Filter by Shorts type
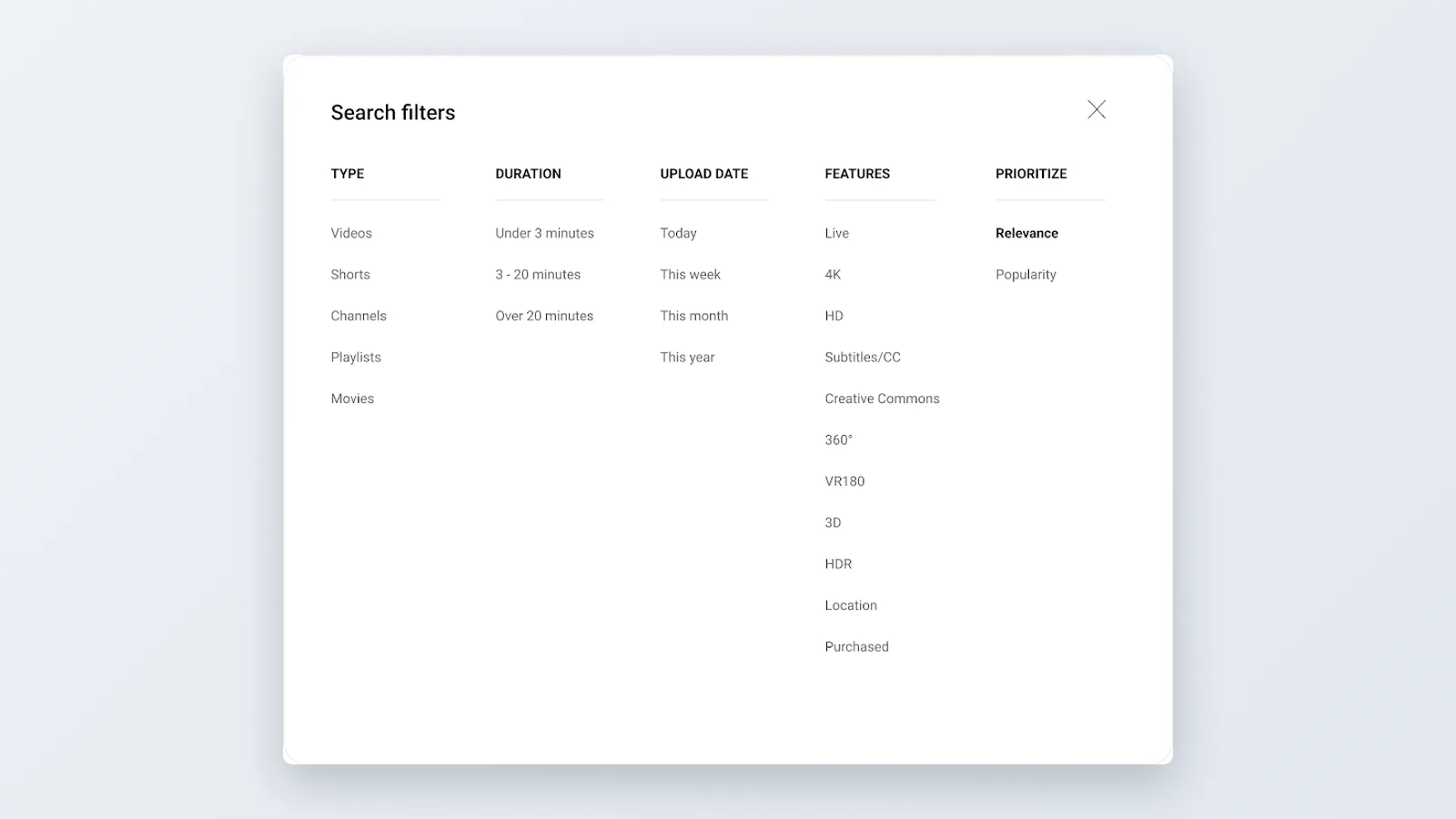The height and width of the screenshot is (819, 1456). pos(350,275)
